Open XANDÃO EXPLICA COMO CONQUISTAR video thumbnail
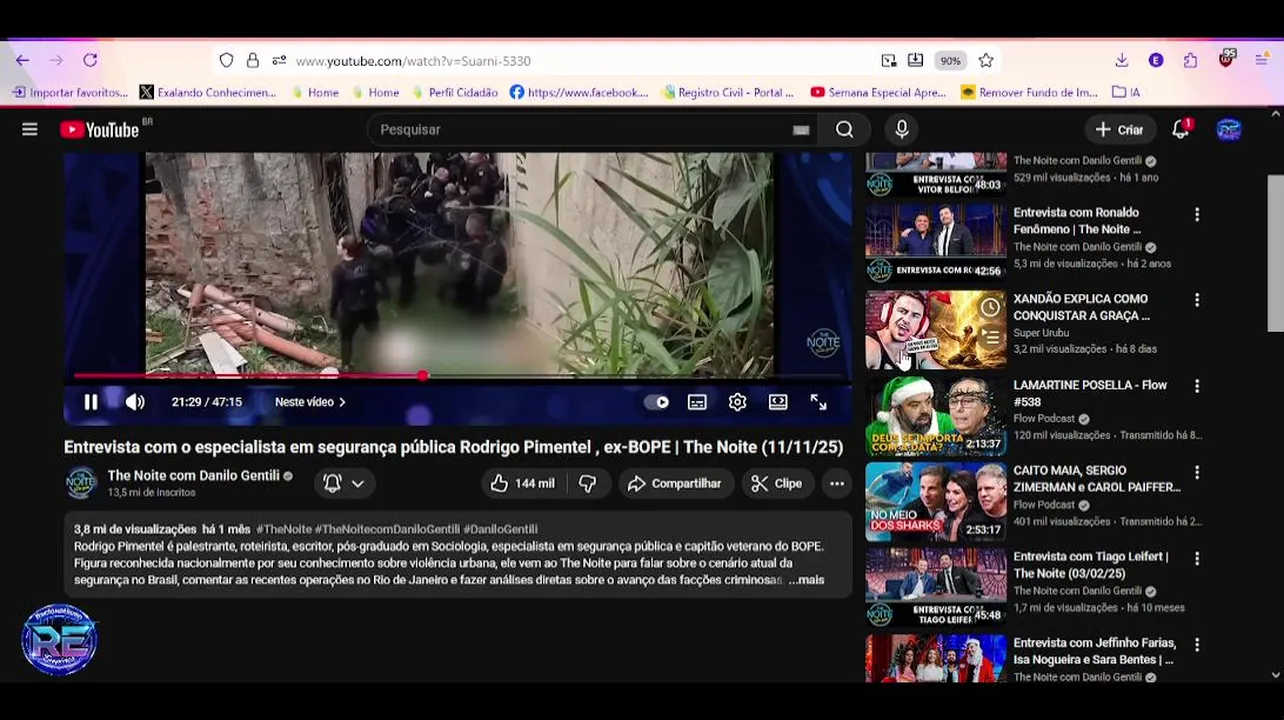 tap(936, 329)
